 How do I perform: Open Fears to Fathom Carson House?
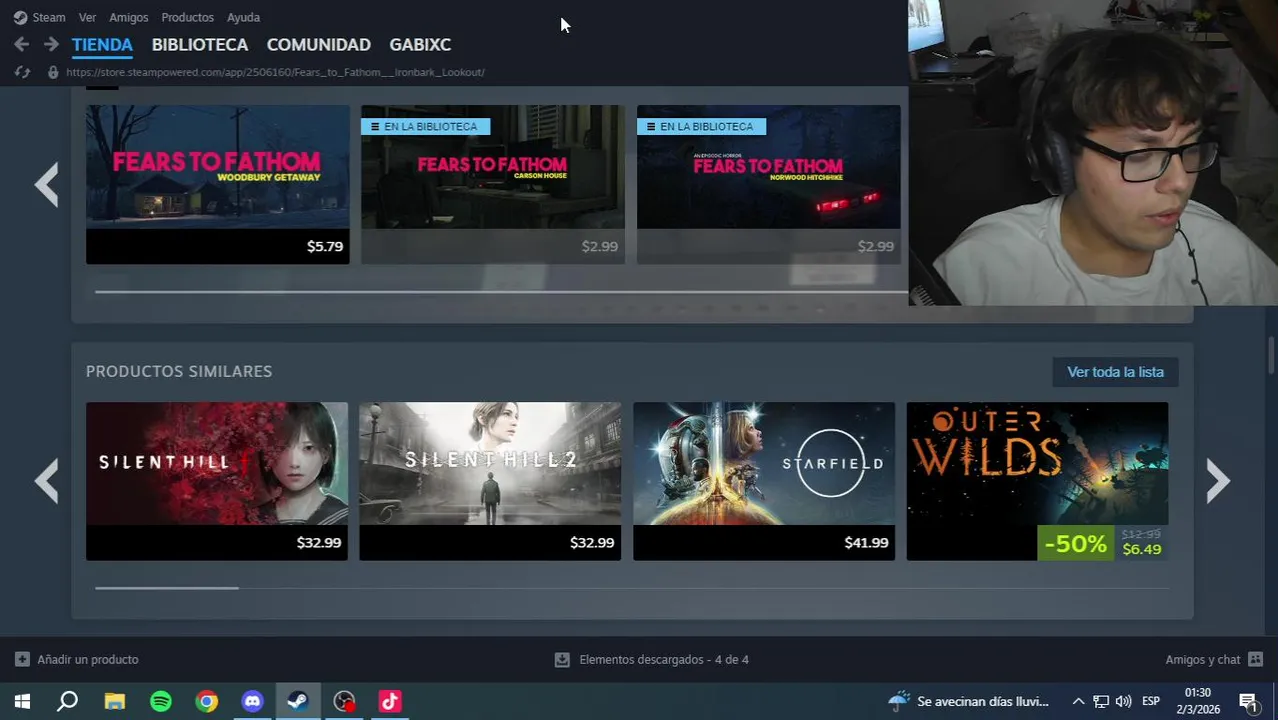492,185
